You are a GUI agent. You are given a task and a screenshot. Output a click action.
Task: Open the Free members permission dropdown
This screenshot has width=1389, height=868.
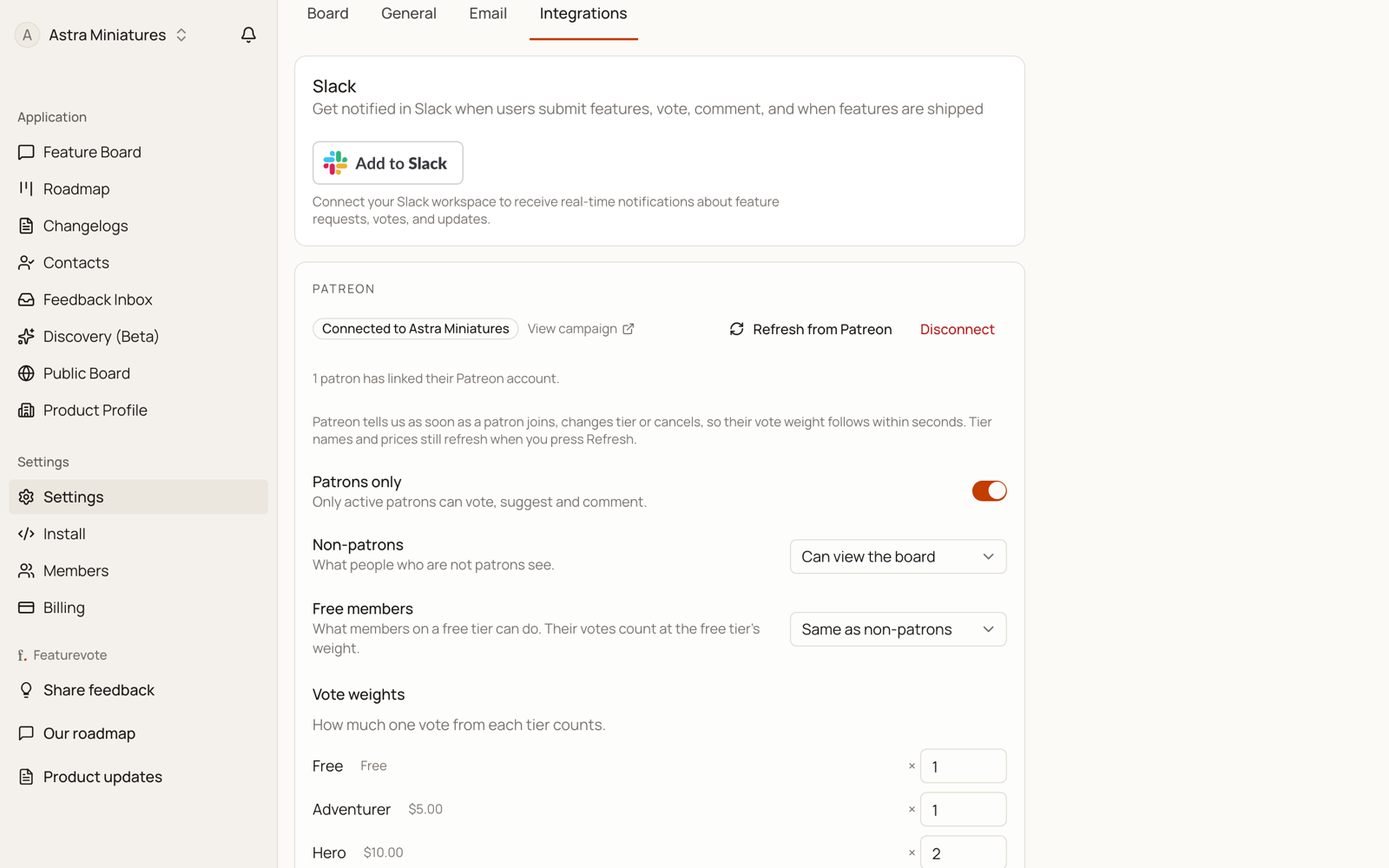pyautogui.click(x=898, y=629)
